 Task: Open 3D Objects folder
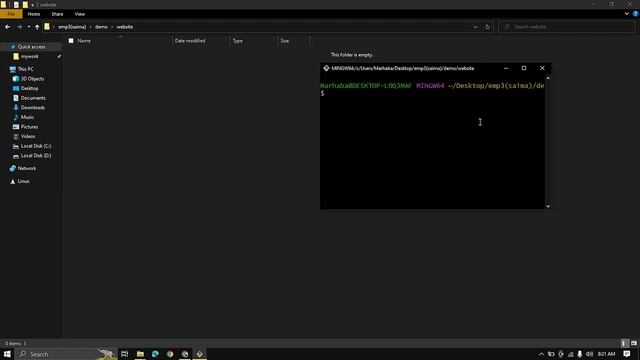pos(32,79)
